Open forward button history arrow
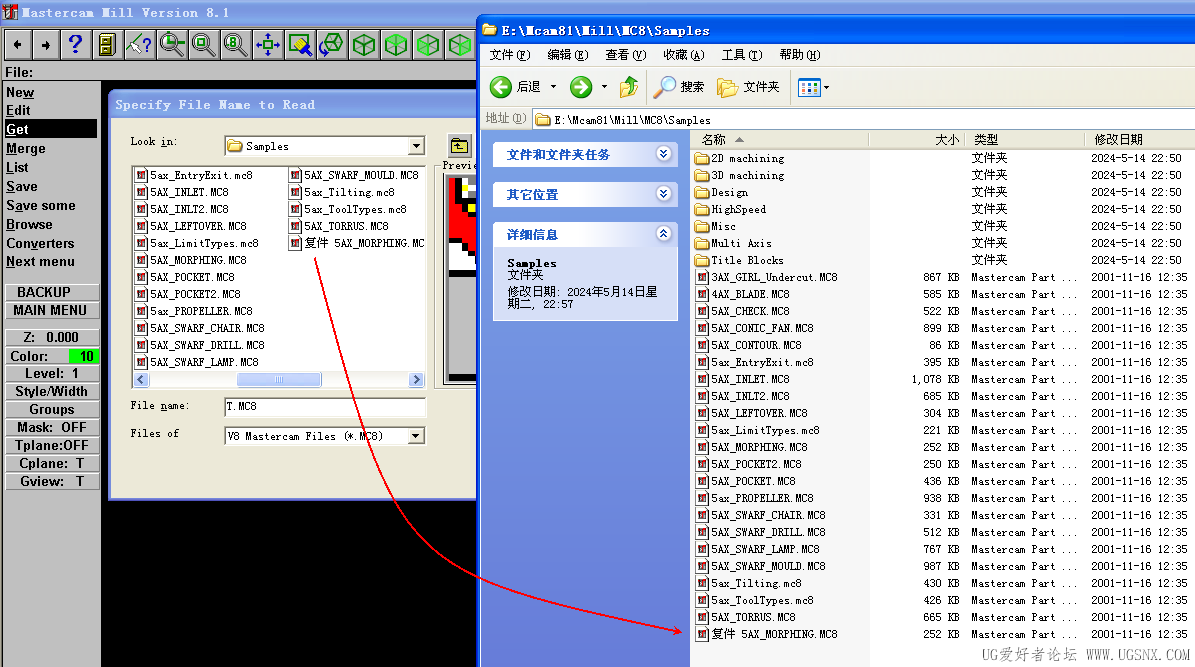This screenshot has width=1195, height=667. [604, 87]
